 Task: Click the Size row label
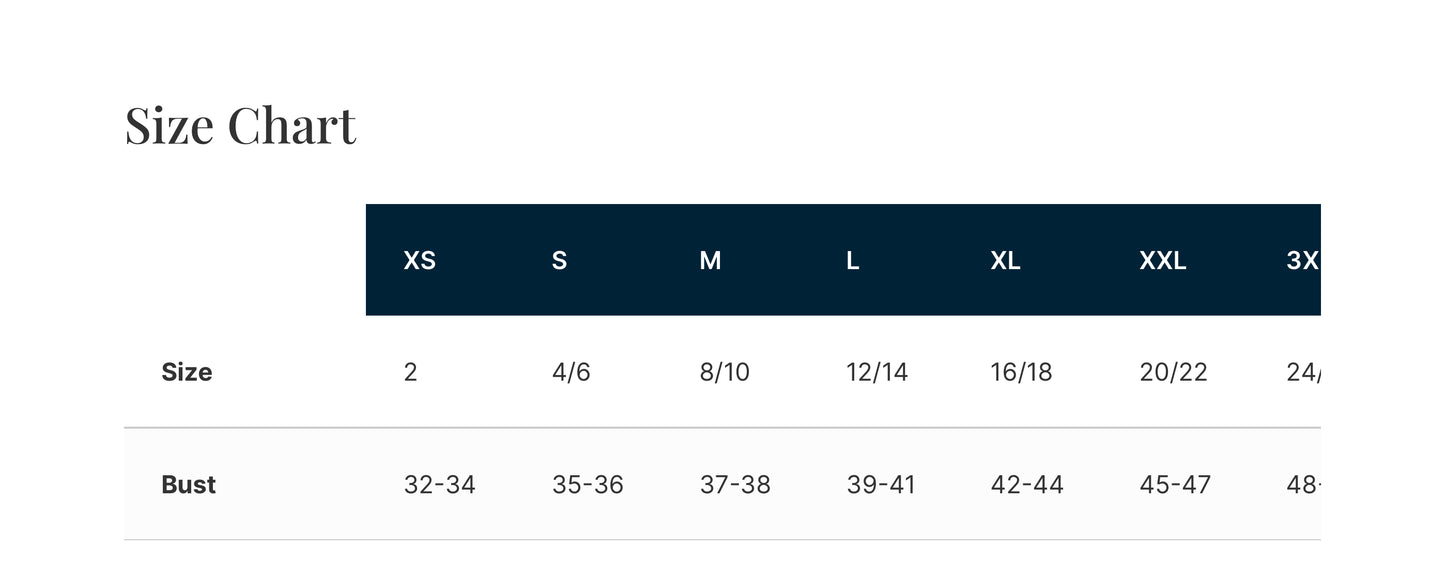pos(187,372)
